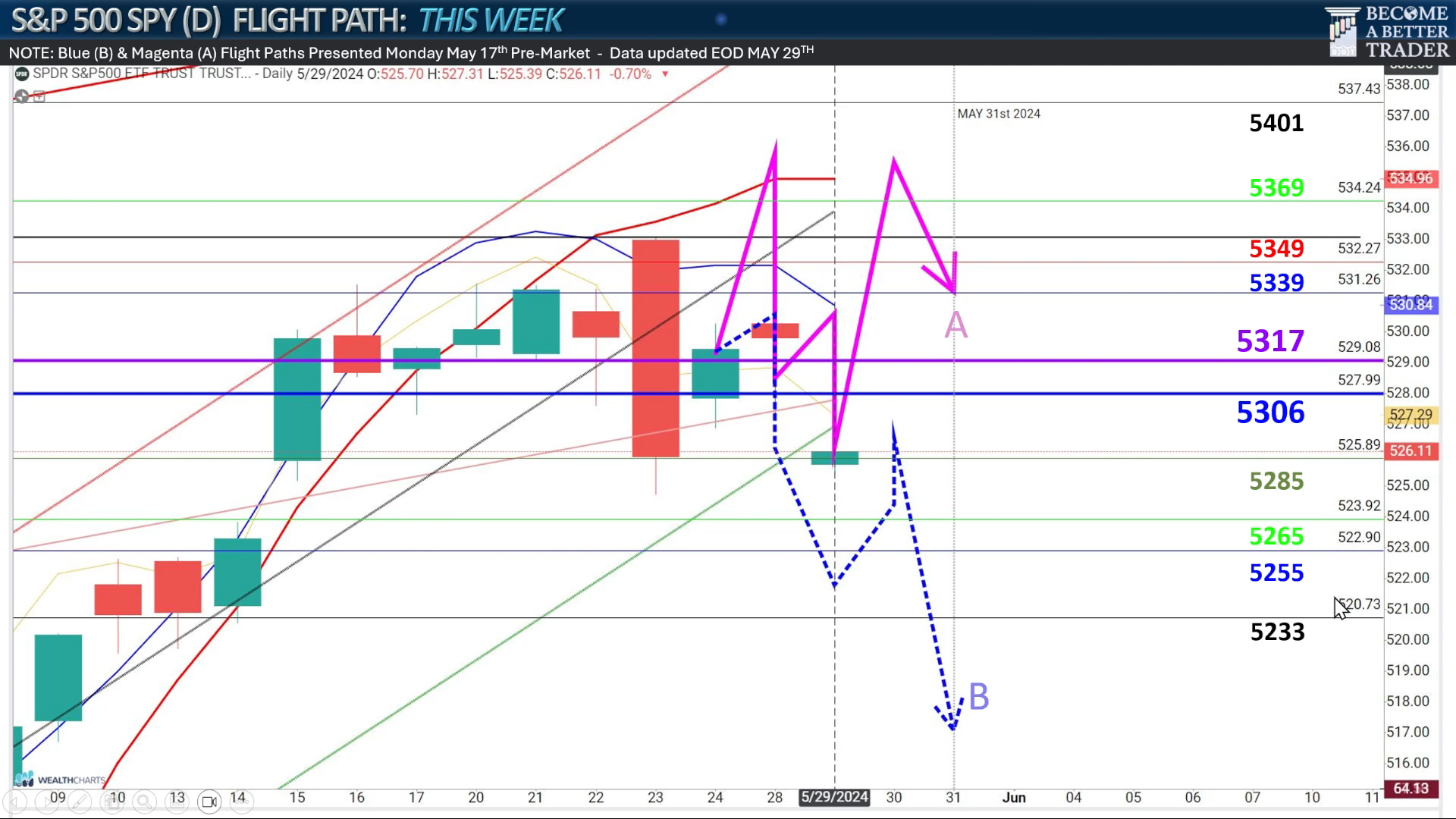Click the 529.08 price level value

click(1359, 347)
